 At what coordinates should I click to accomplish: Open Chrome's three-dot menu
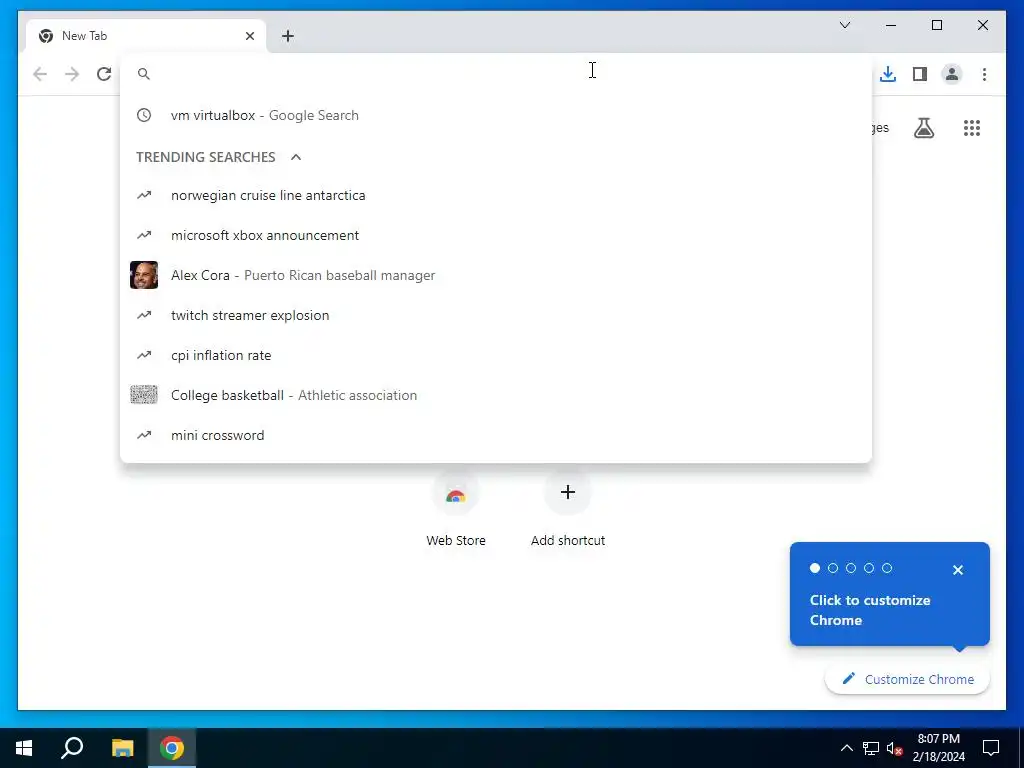coord(984,74)
